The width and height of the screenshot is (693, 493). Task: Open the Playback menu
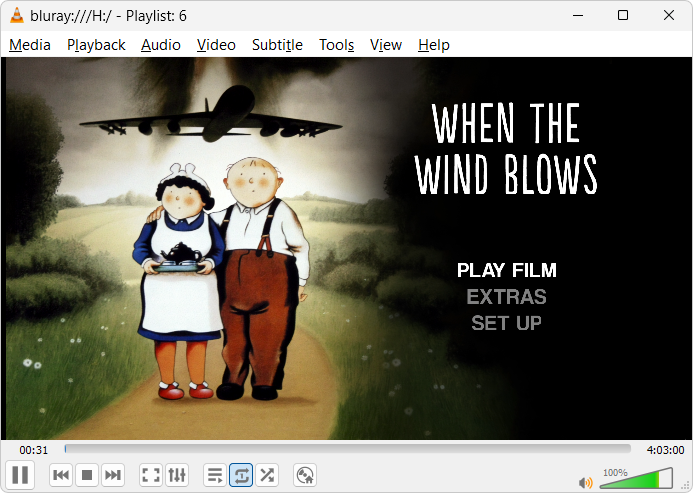pos(96,45)
